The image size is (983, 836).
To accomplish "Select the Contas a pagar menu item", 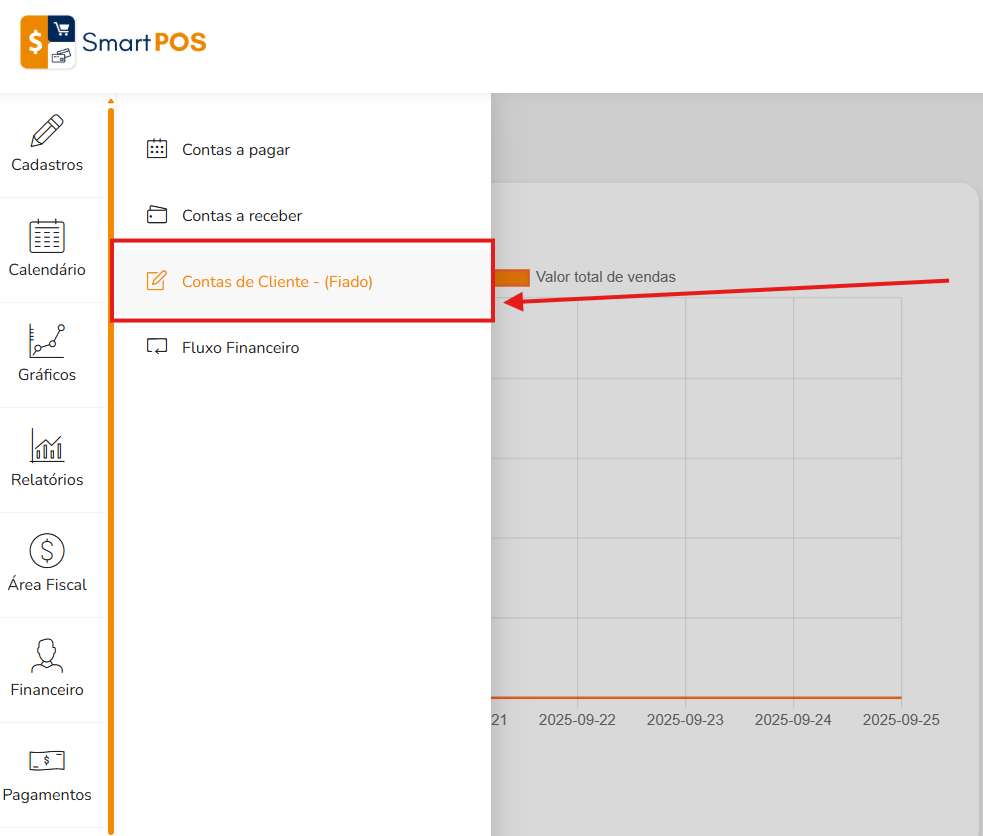I will click(303, 150).
